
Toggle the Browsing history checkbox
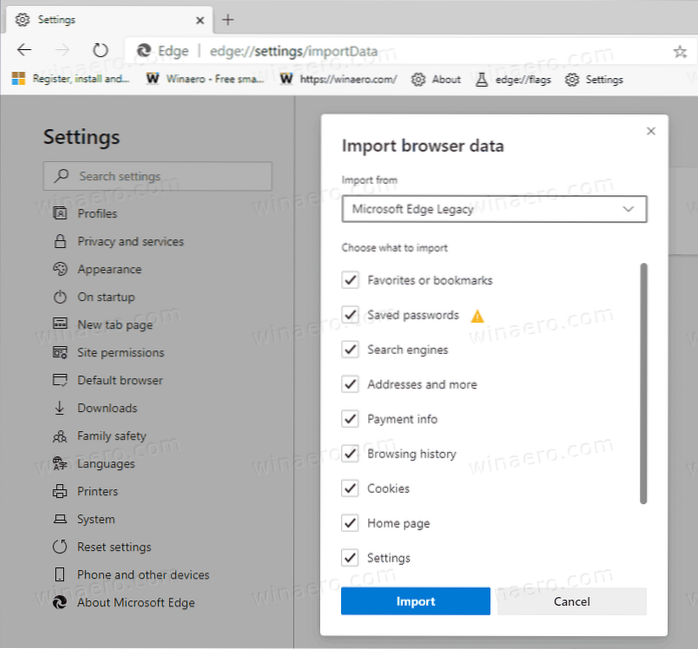pyautogui.click(x=350, y=454)
